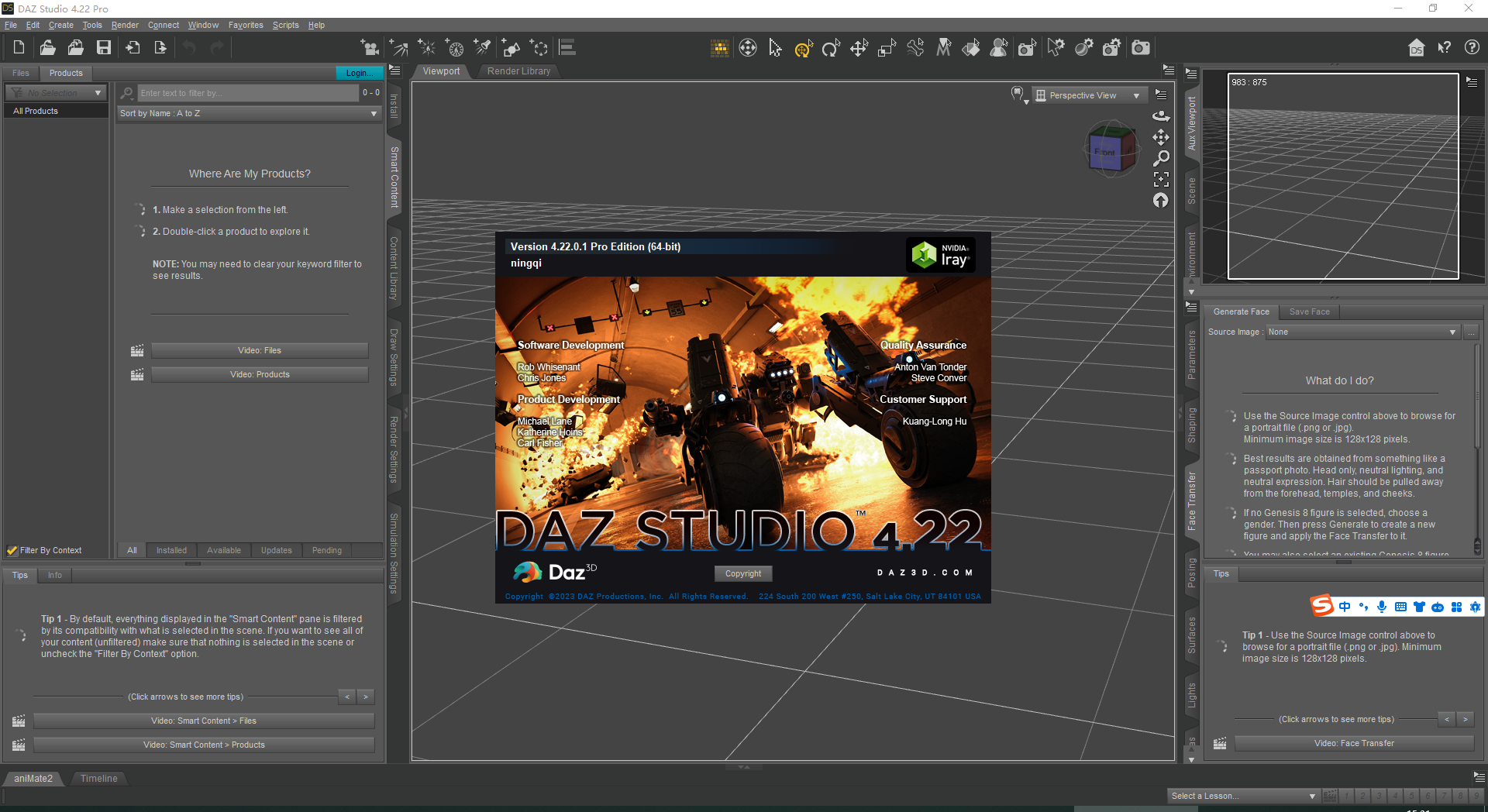
Task: Click the view cube Front face
Action: 1104,152
